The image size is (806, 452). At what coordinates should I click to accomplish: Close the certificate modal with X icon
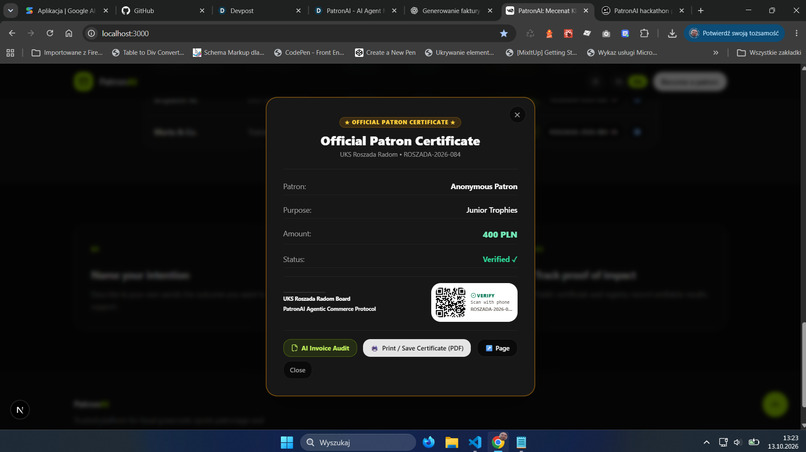pyautogui.click(x=517, y=115)
